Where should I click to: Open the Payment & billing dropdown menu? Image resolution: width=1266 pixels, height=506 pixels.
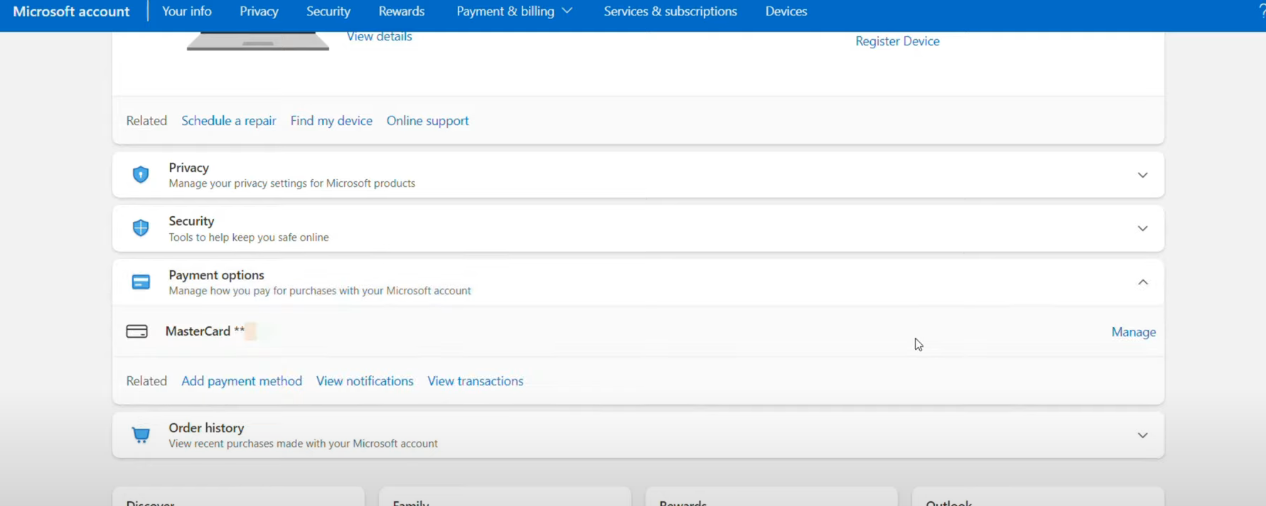(x=514, y=11)
